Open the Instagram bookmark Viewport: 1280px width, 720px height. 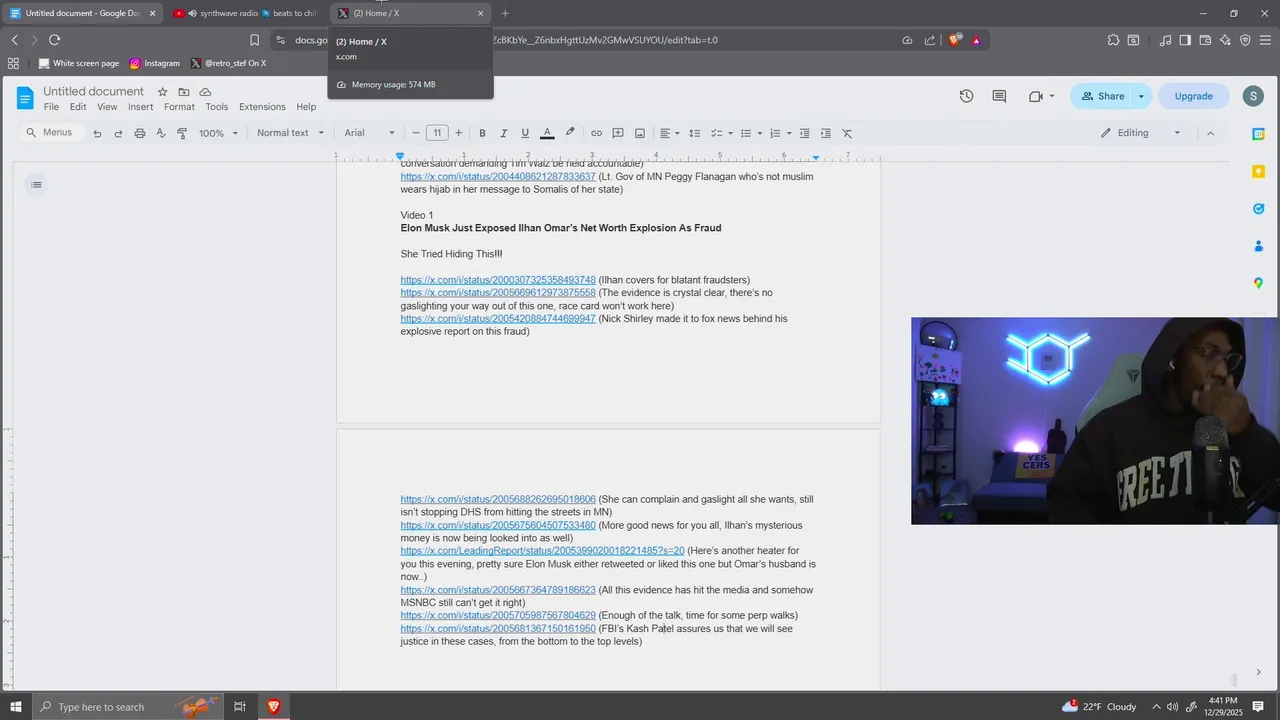tap(154, 63)
